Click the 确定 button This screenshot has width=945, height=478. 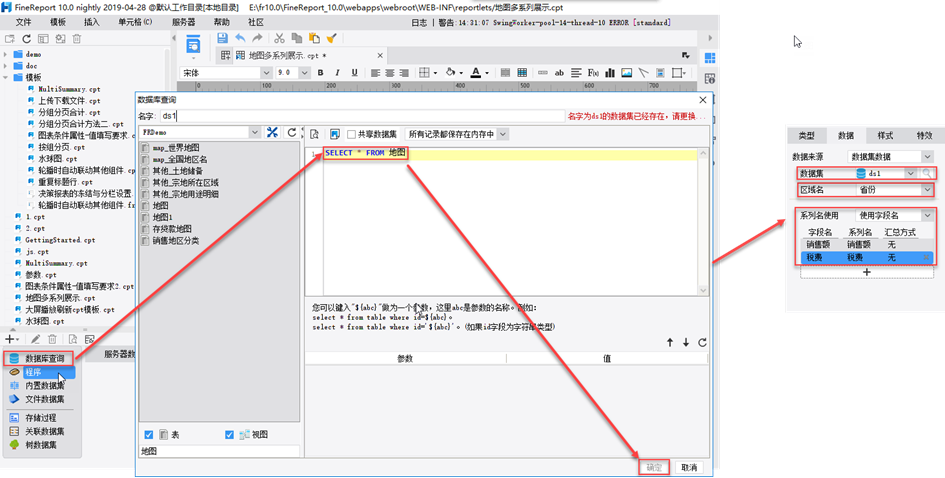click(654, 467)
